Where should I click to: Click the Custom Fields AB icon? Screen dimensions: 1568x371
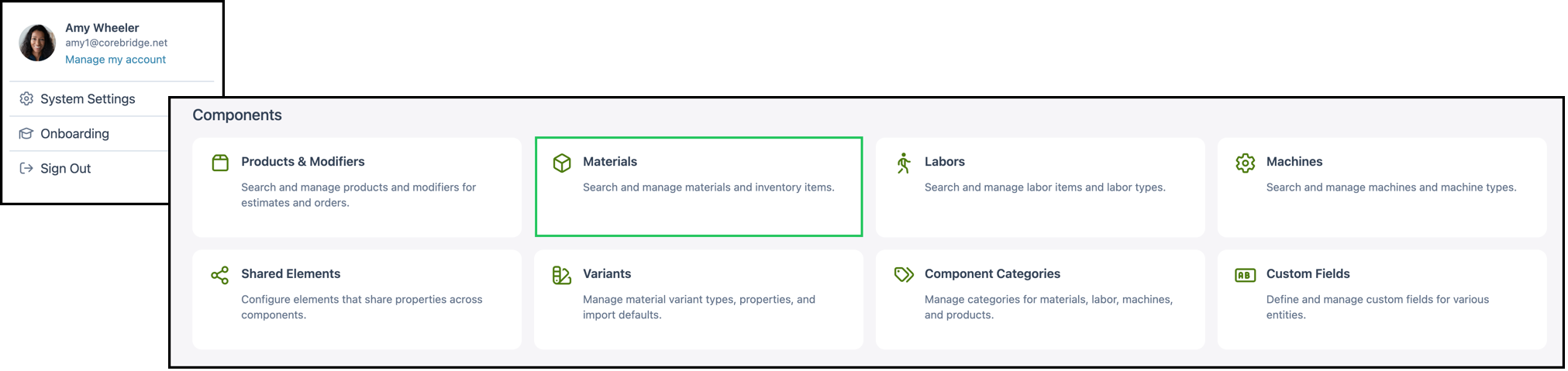[x=1246, y=275]
